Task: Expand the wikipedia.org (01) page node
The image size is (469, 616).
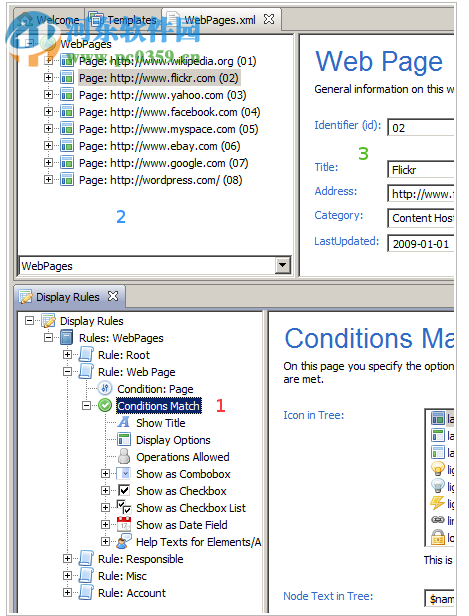Action: point(48,61)
